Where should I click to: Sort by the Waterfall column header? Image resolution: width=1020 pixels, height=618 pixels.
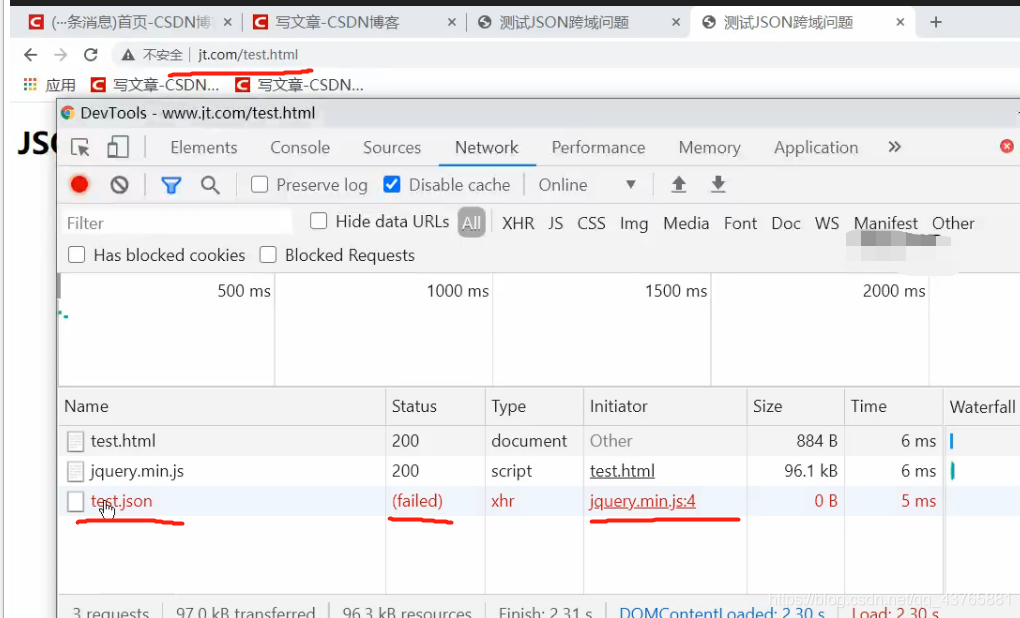coord(982,407)
